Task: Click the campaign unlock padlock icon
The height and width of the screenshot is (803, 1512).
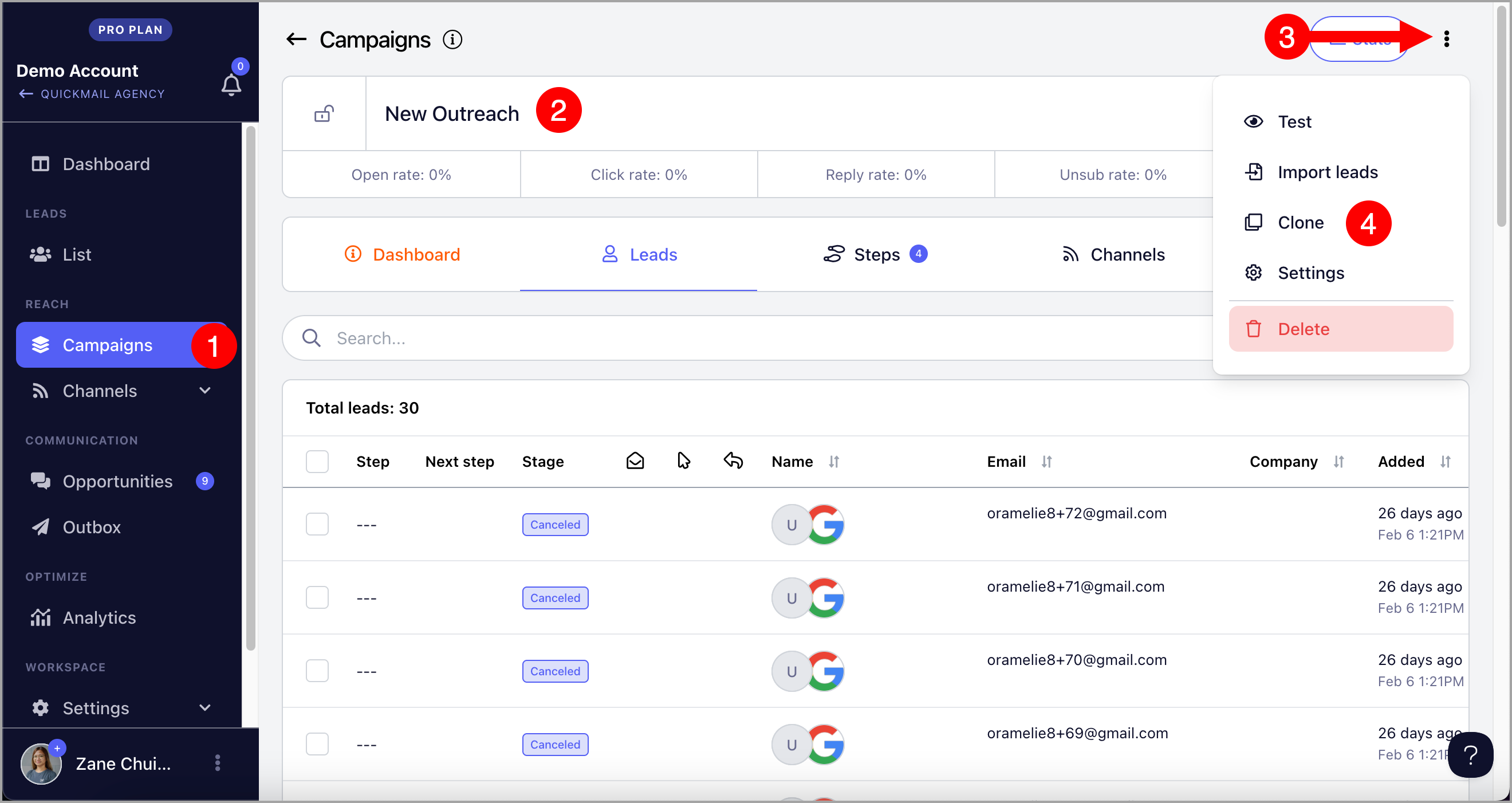Action: [x=324, y=113]
